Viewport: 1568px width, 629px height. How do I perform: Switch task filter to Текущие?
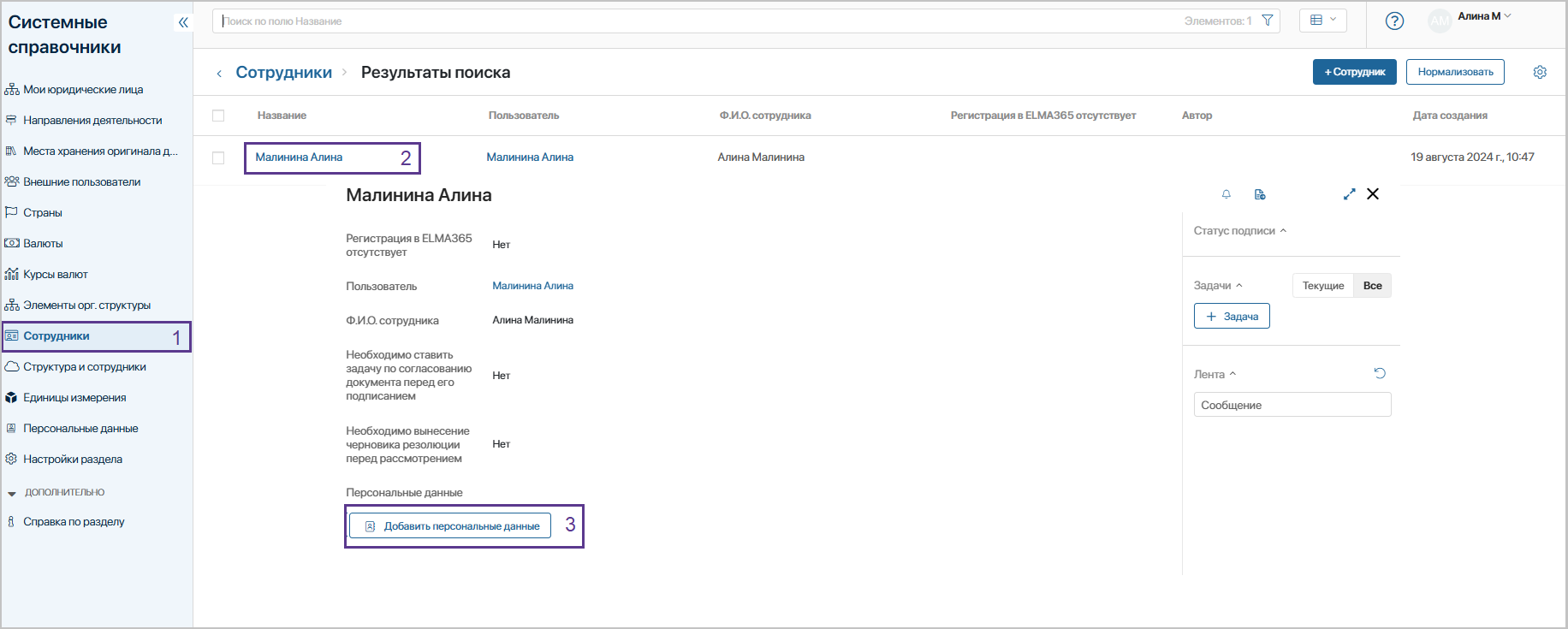click(x=1322, y=286)
